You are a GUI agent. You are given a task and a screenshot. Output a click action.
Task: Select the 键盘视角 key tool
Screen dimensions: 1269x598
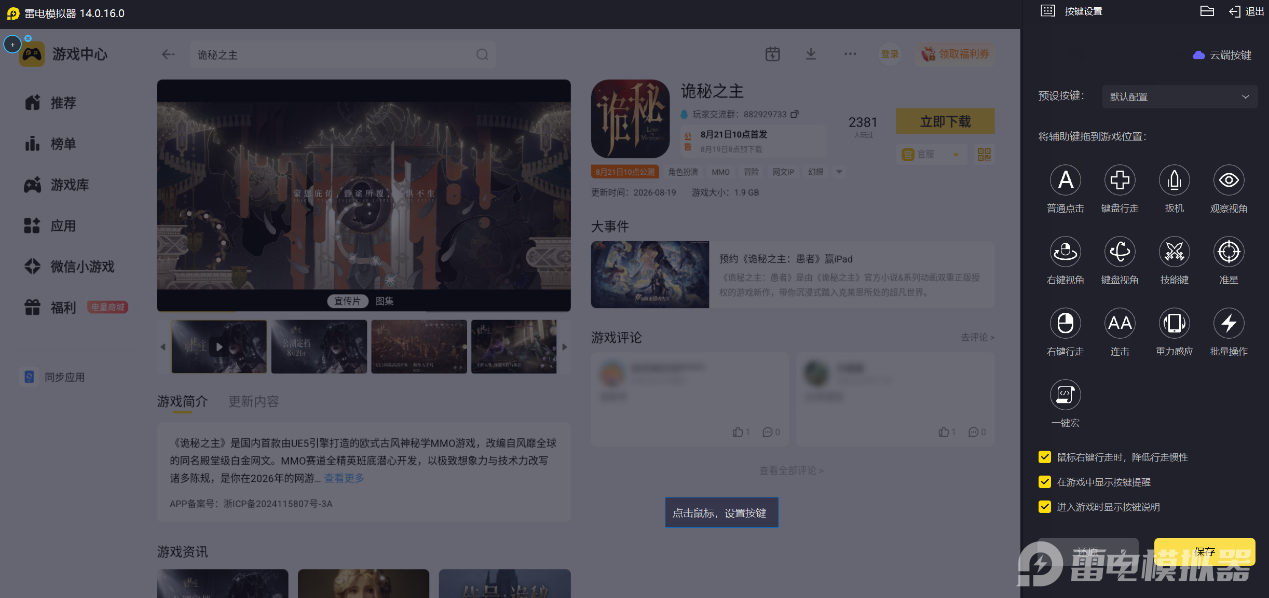(x=1120, y=252)
